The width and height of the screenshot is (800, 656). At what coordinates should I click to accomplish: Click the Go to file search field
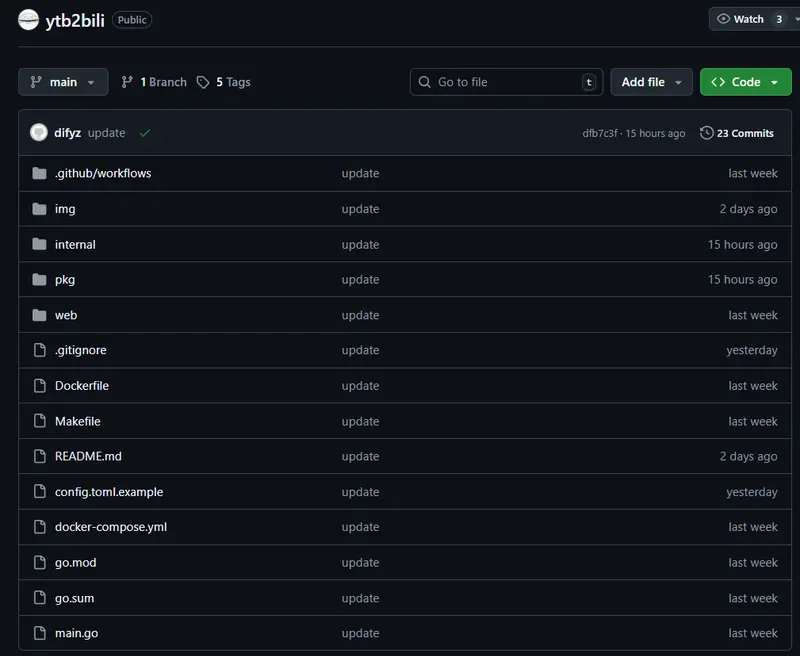(505, 82)
